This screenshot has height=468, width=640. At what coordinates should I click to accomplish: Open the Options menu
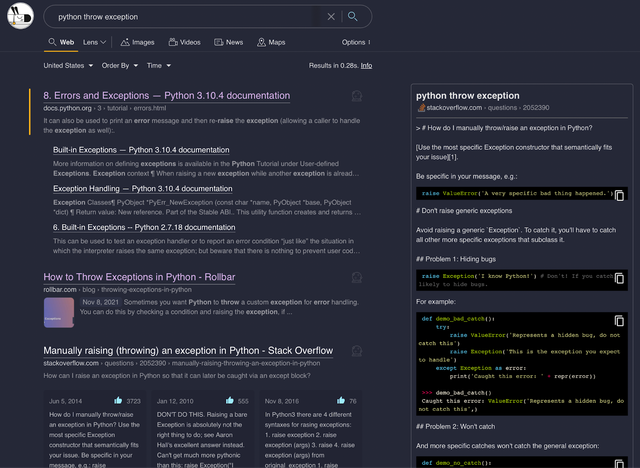point(356,42)
